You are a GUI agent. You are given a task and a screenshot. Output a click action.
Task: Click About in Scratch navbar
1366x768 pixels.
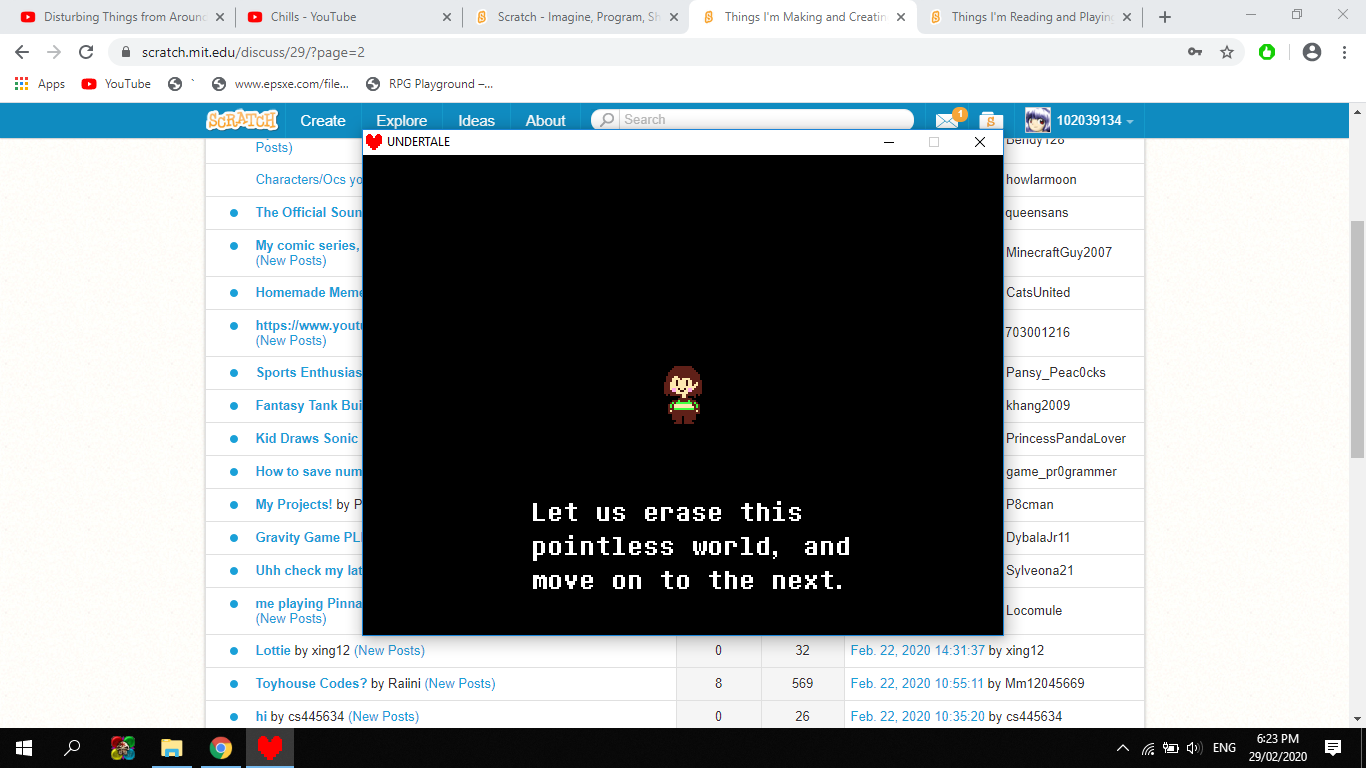[546, 121]
